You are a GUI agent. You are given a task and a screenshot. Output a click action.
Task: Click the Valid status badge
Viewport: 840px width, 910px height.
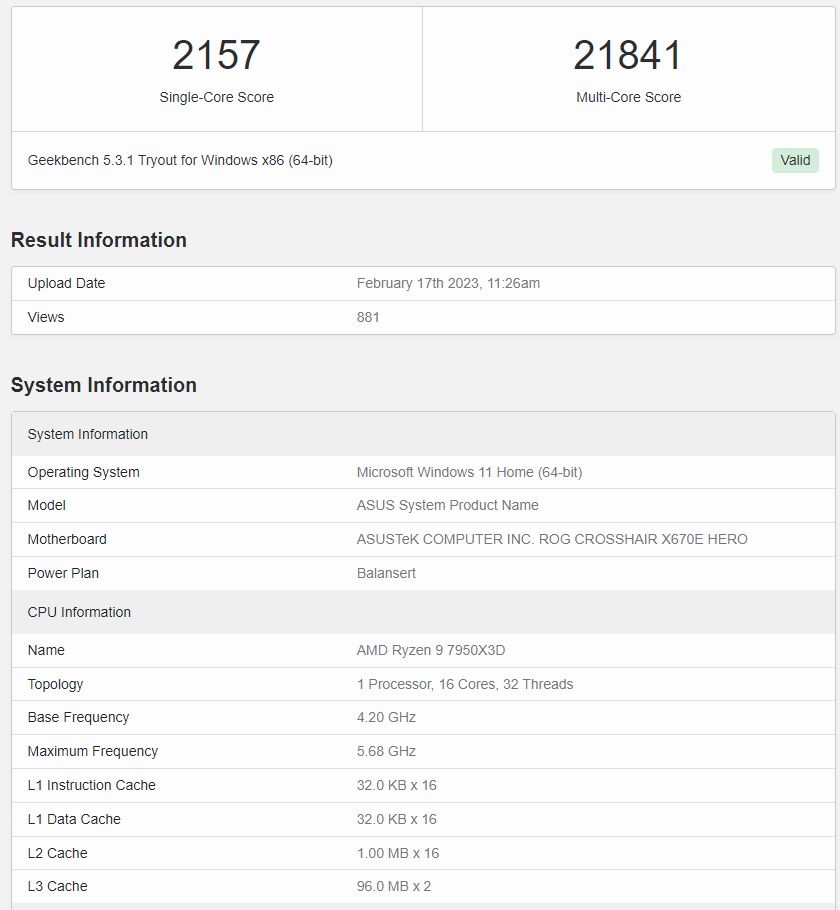pyautogui.click(x=794, y=160)
